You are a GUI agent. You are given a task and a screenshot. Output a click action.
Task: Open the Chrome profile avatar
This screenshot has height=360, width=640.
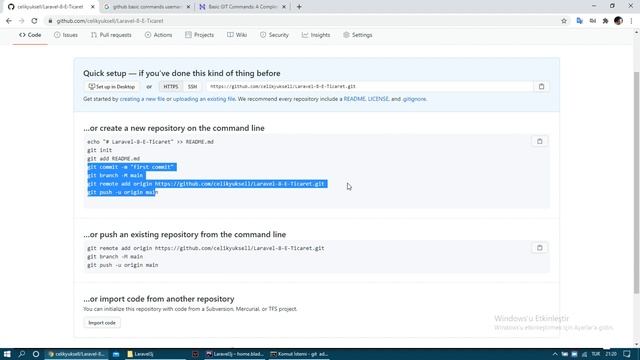point(618,21)
